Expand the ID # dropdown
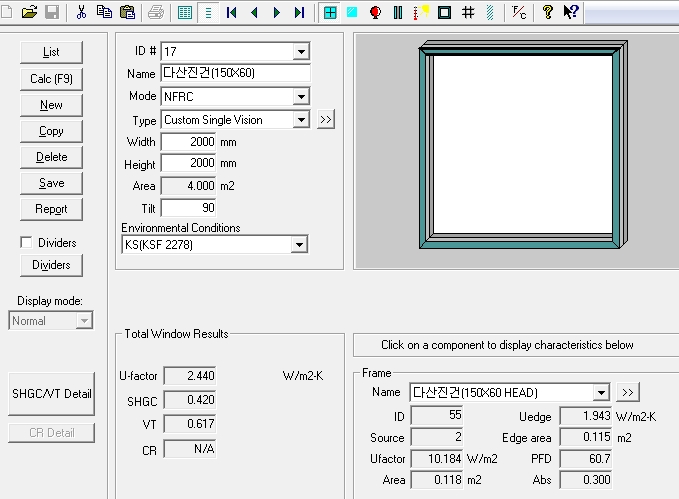Screen dimensions: 679x499 pyautogui.click(x=301, y=52)
